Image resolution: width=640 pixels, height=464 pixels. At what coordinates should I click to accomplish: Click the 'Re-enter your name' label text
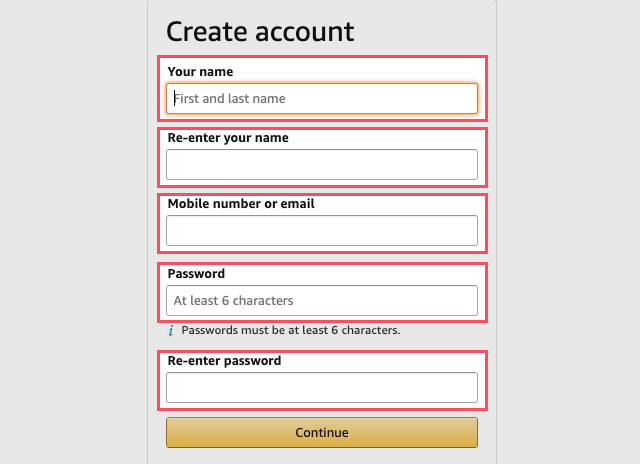[228, 138]
